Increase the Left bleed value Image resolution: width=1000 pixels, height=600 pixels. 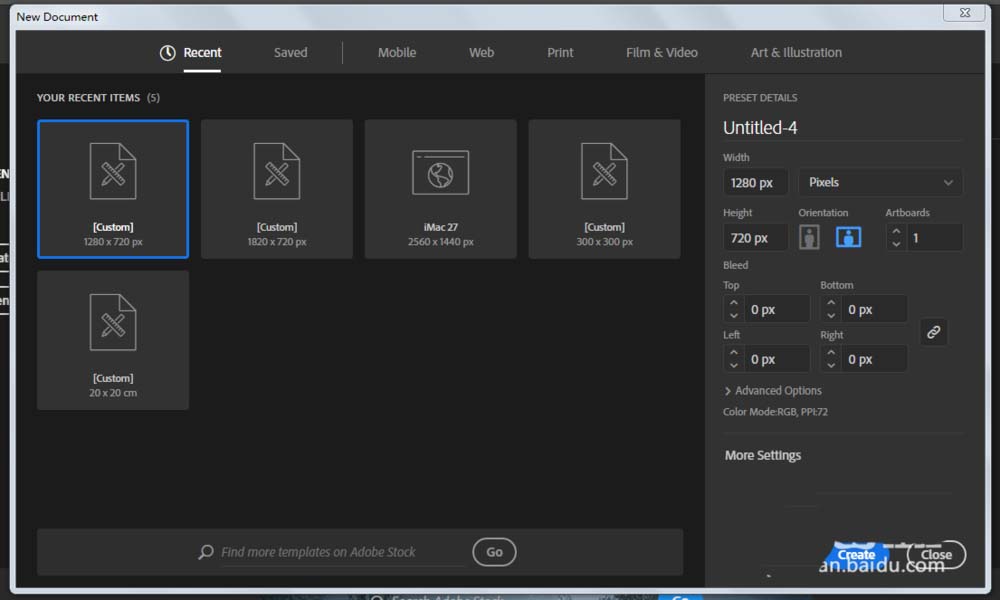pos(733,353)
